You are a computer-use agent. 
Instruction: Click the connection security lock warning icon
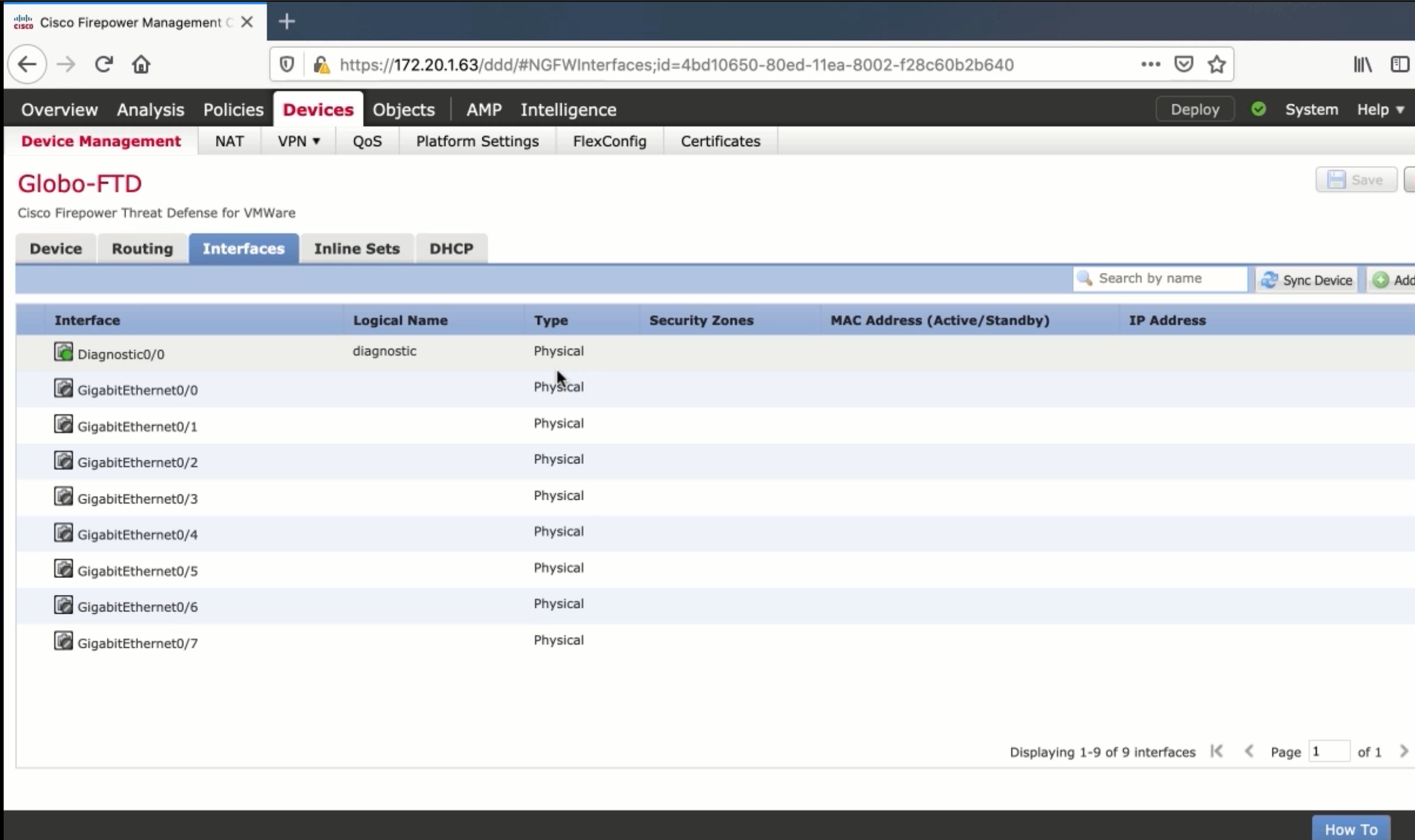click(322, 64)
